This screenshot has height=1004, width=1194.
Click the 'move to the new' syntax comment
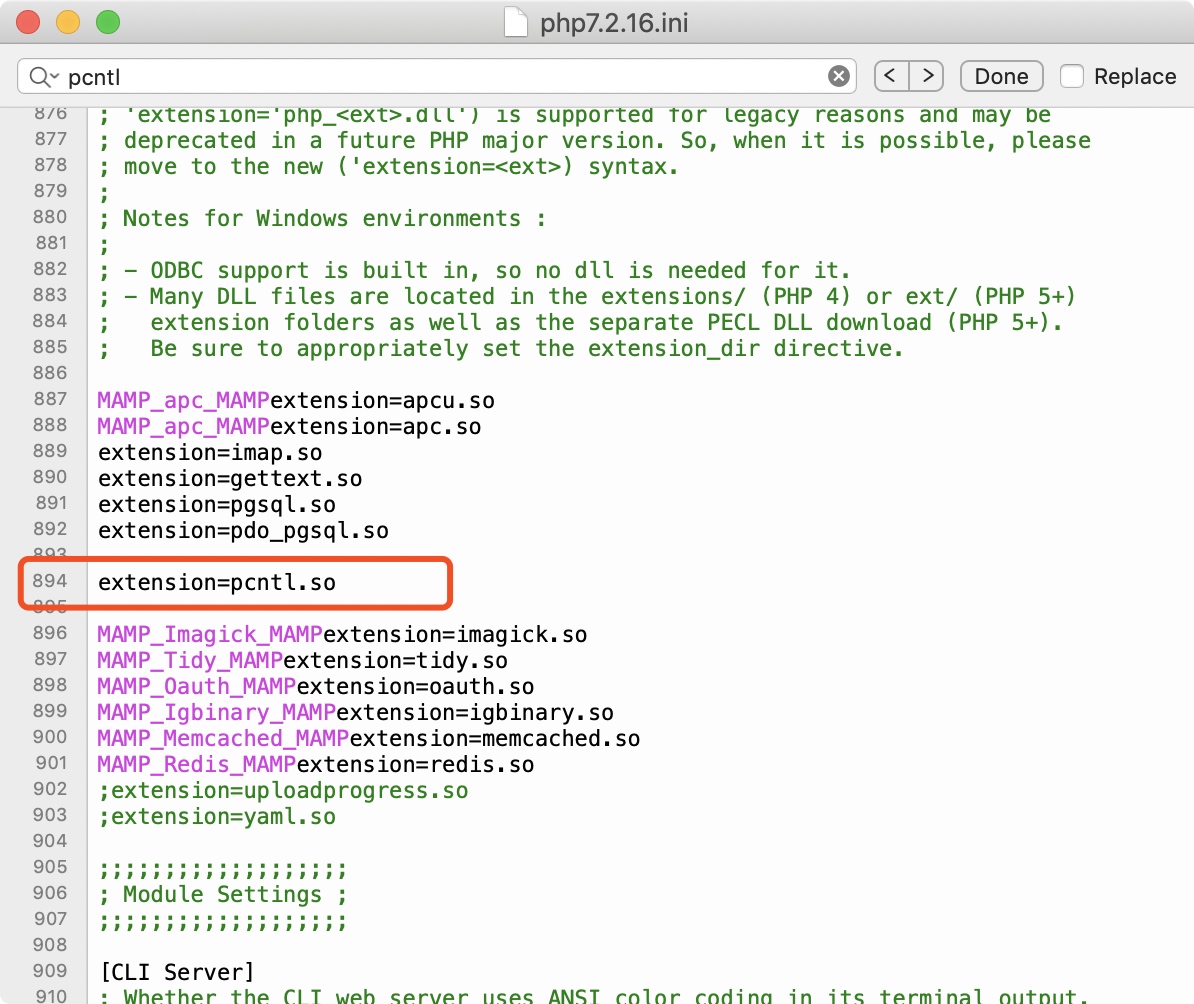tap(388, 167)
